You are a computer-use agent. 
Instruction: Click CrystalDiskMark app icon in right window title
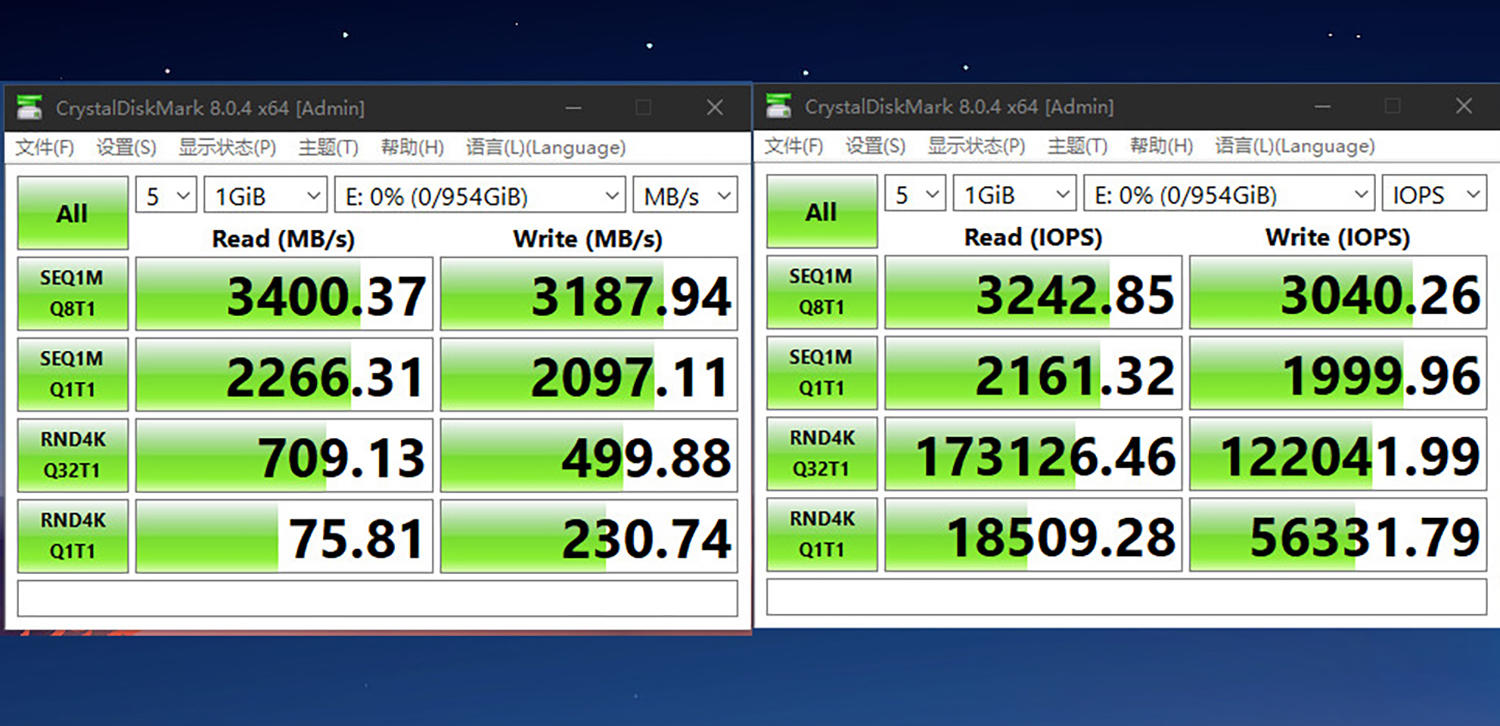779,106
